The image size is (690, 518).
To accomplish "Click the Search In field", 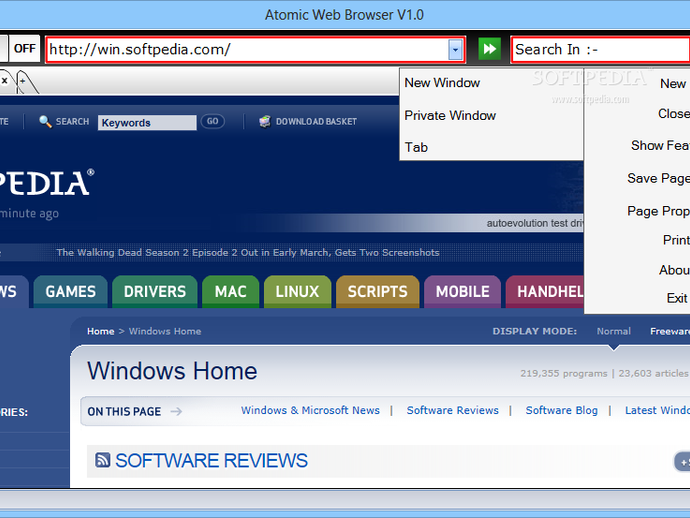I will (x=600, y=49).
